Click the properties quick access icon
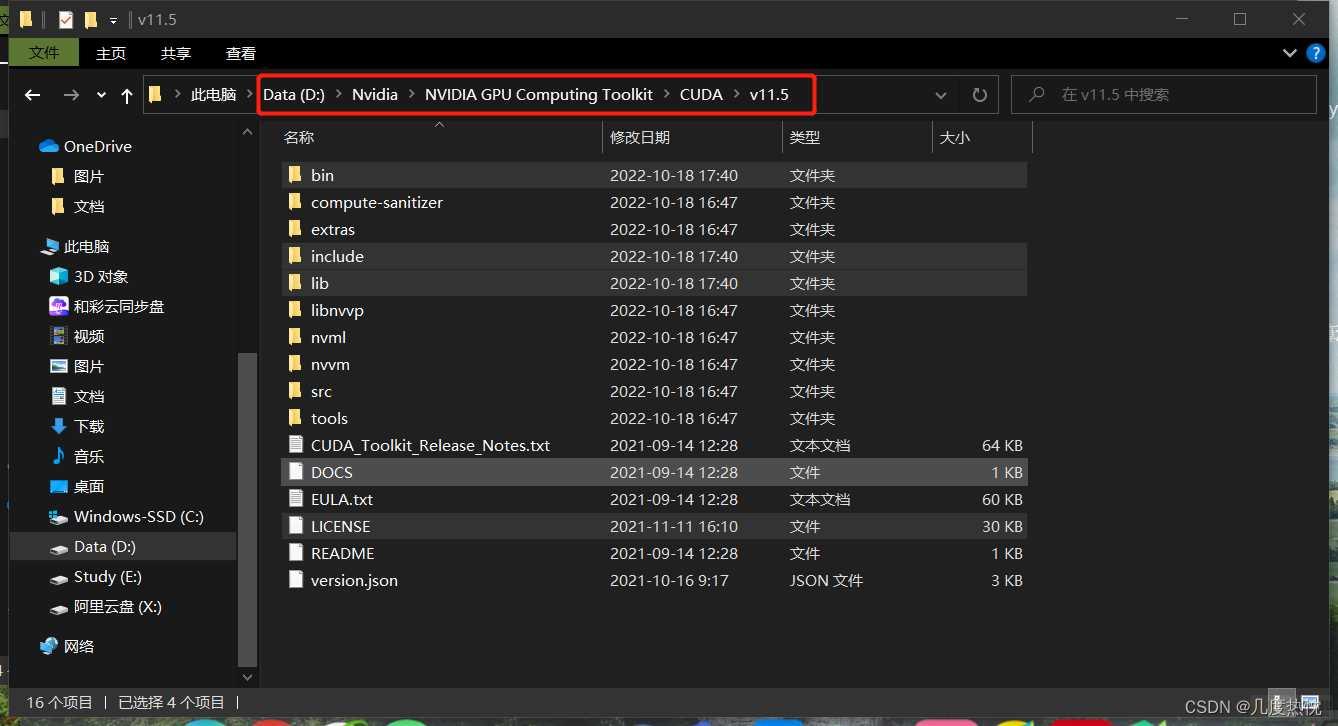This screenshot has height=726, width=1338. (x=66, y=20)
